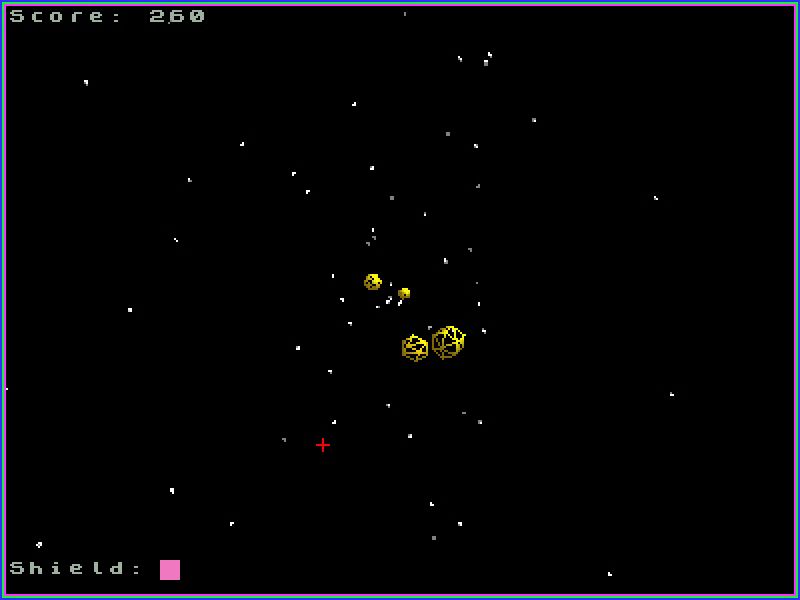Click the pink Shield indicator block
Image resolution: width=800 pixels, height=600 pixels.
pyautogui.click(x=170, y=569)
